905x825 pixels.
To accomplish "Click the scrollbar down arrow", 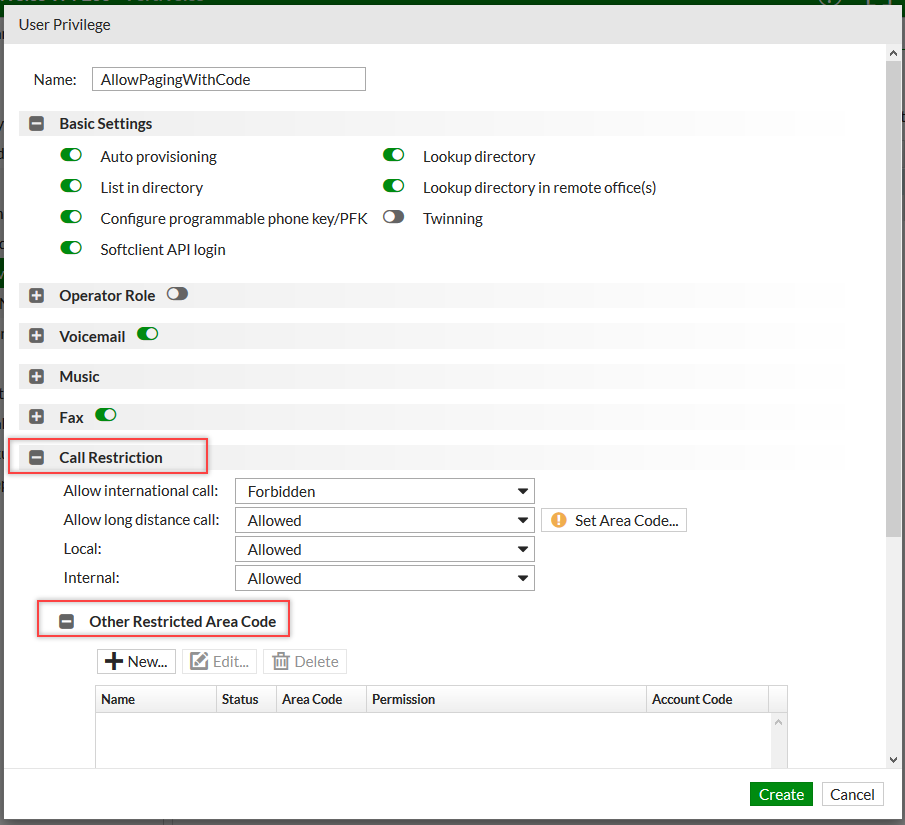I will click(x=893, y=759).
